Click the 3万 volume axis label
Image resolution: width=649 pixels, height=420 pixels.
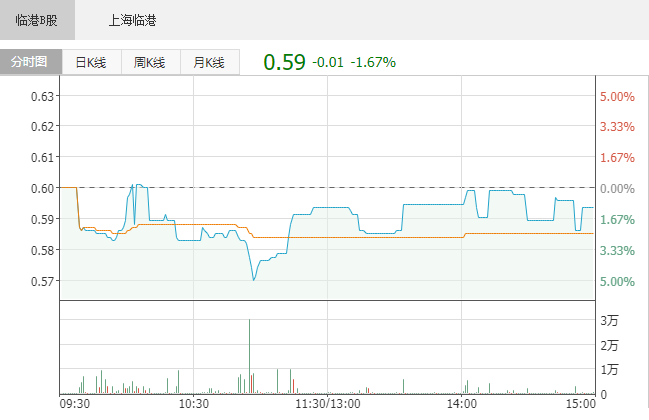click(x=609, y=321)
